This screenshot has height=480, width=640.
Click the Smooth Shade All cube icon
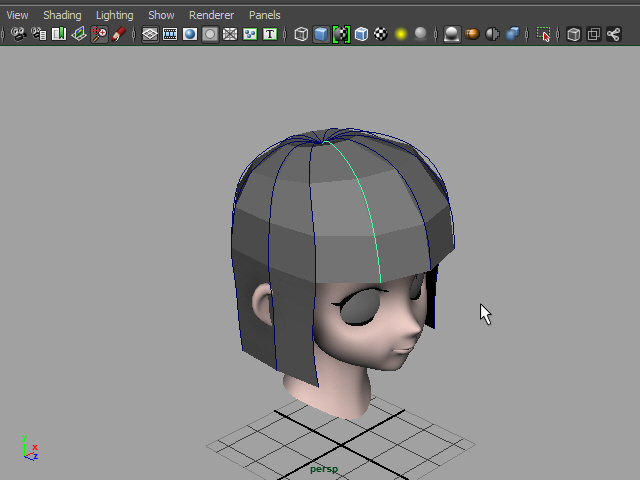[320, 34]
